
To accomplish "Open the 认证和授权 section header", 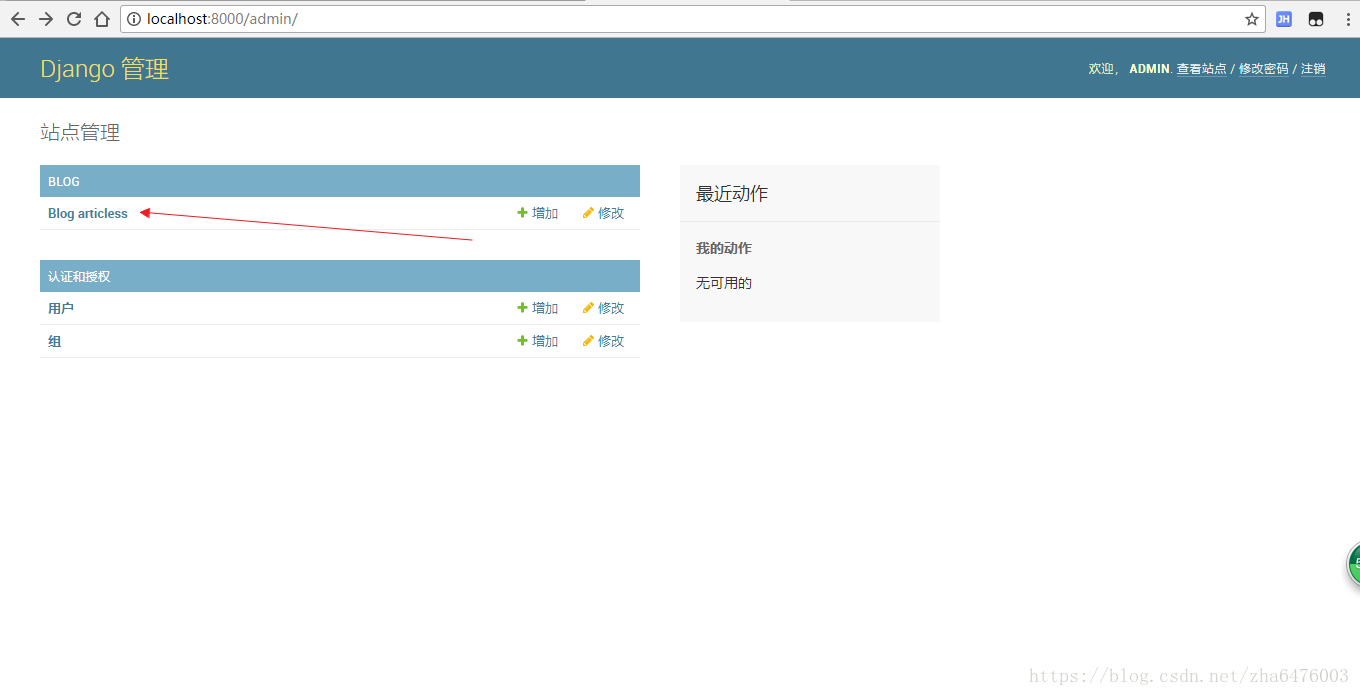I will tap(79, 276).
